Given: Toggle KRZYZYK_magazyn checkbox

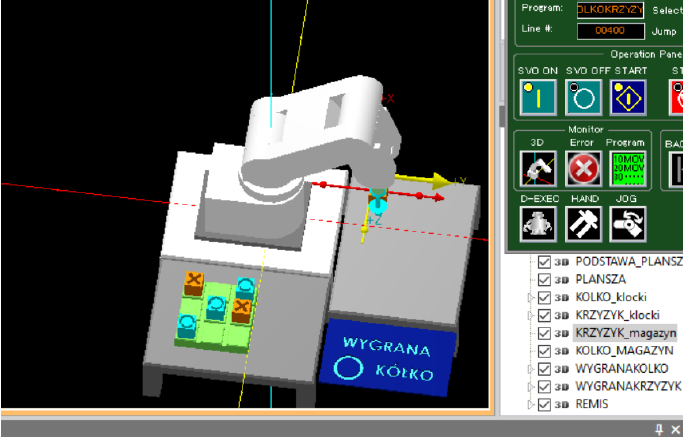Looking at the screenshot, I should coord(544,333).
